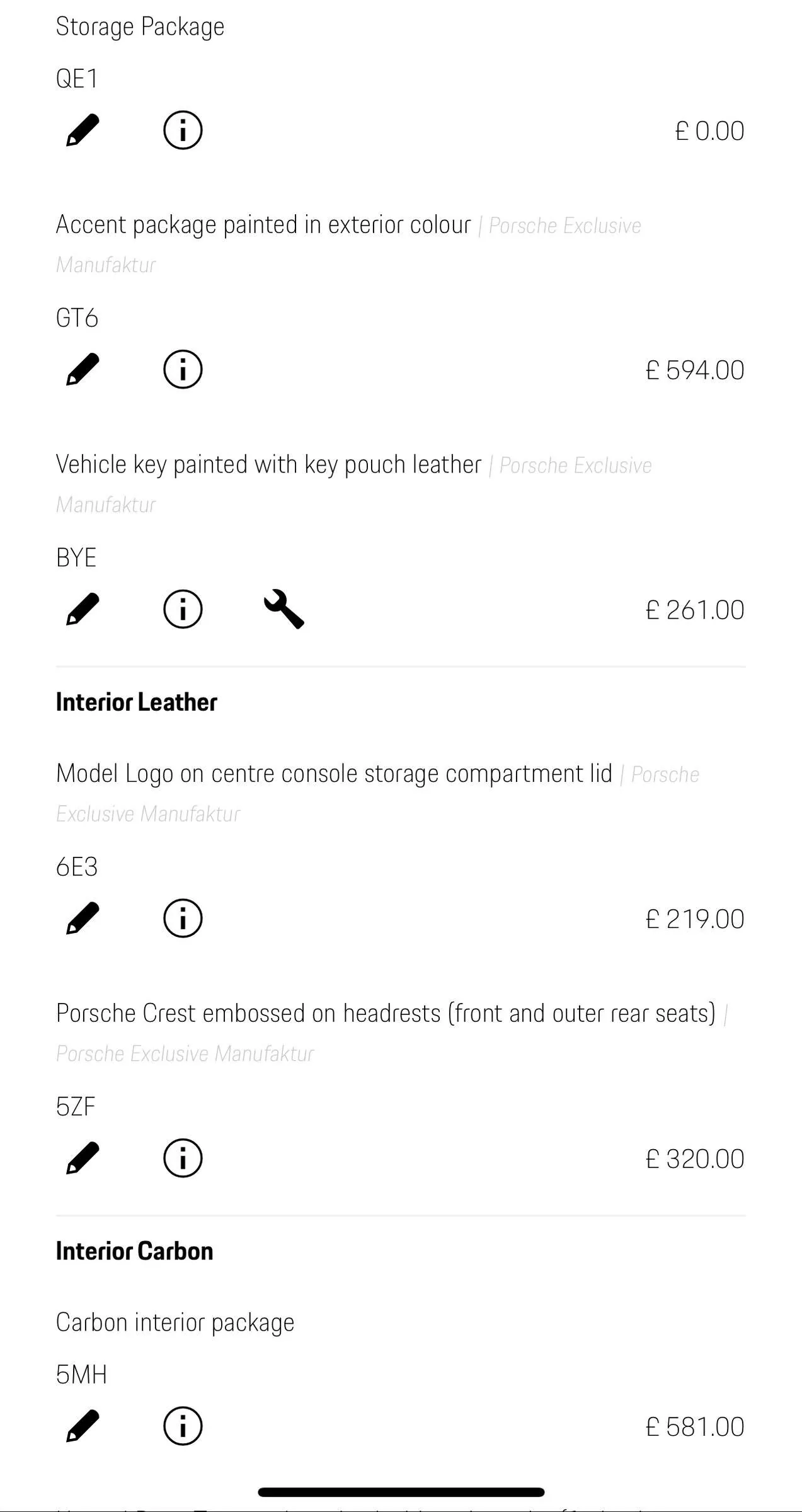Select the Interior Leather section heading
Screen dimensions: 802x1512
tap(137, 702)
